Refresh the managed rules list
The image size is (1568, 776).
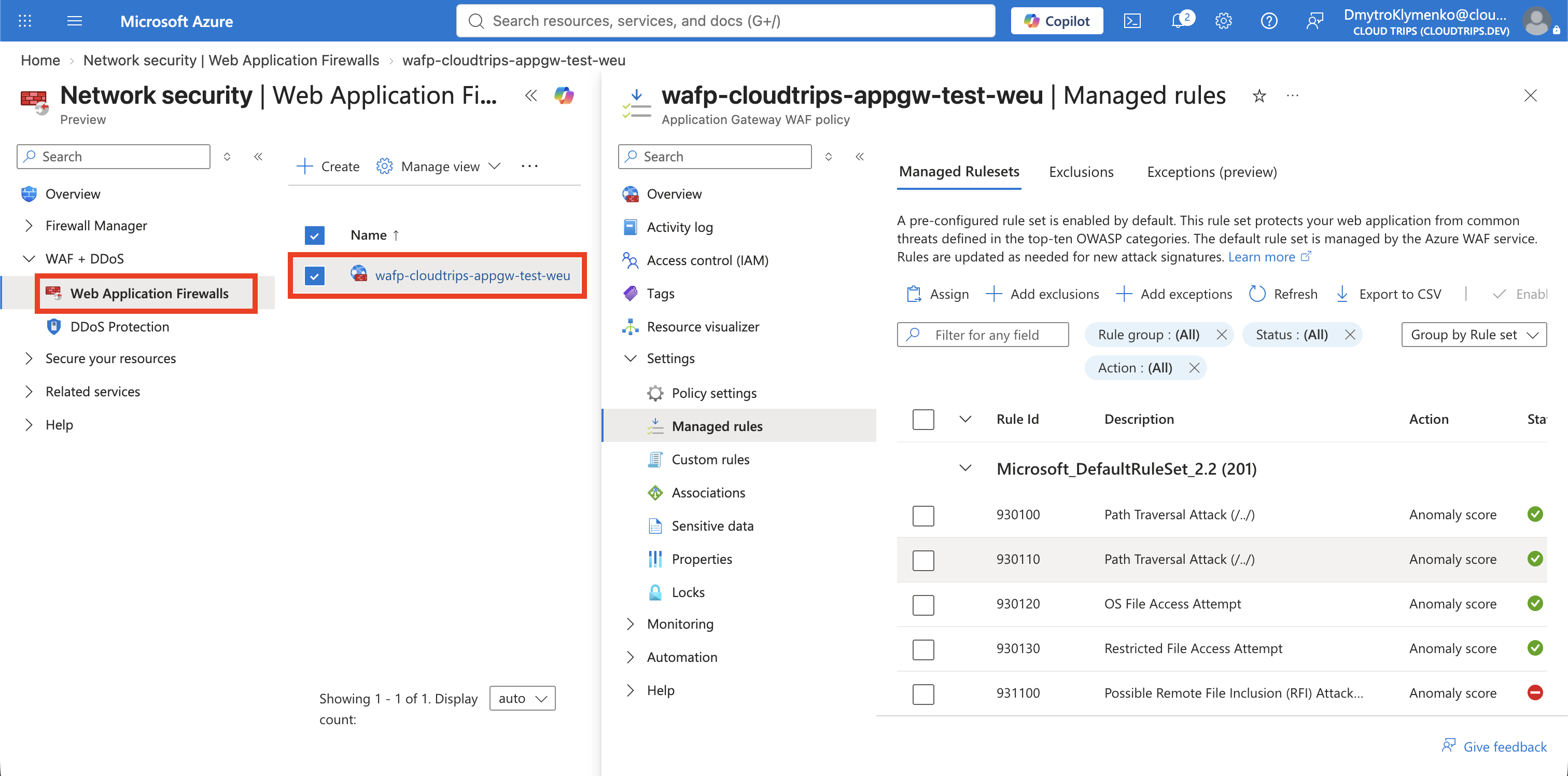(1283, 294)
